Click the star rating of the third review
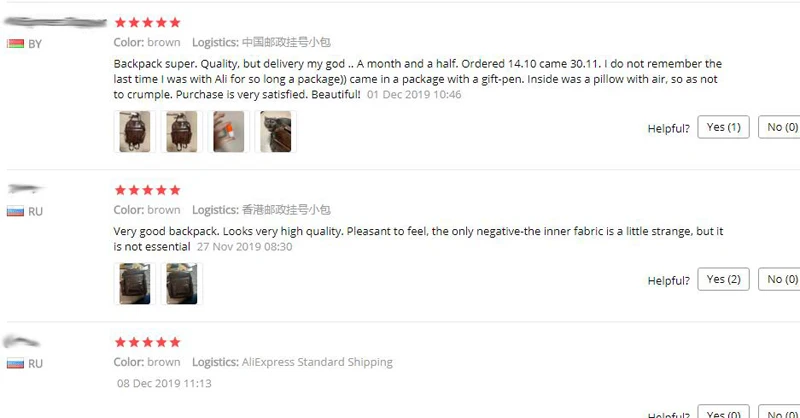 pyautogui.click(x=147, y=342)
